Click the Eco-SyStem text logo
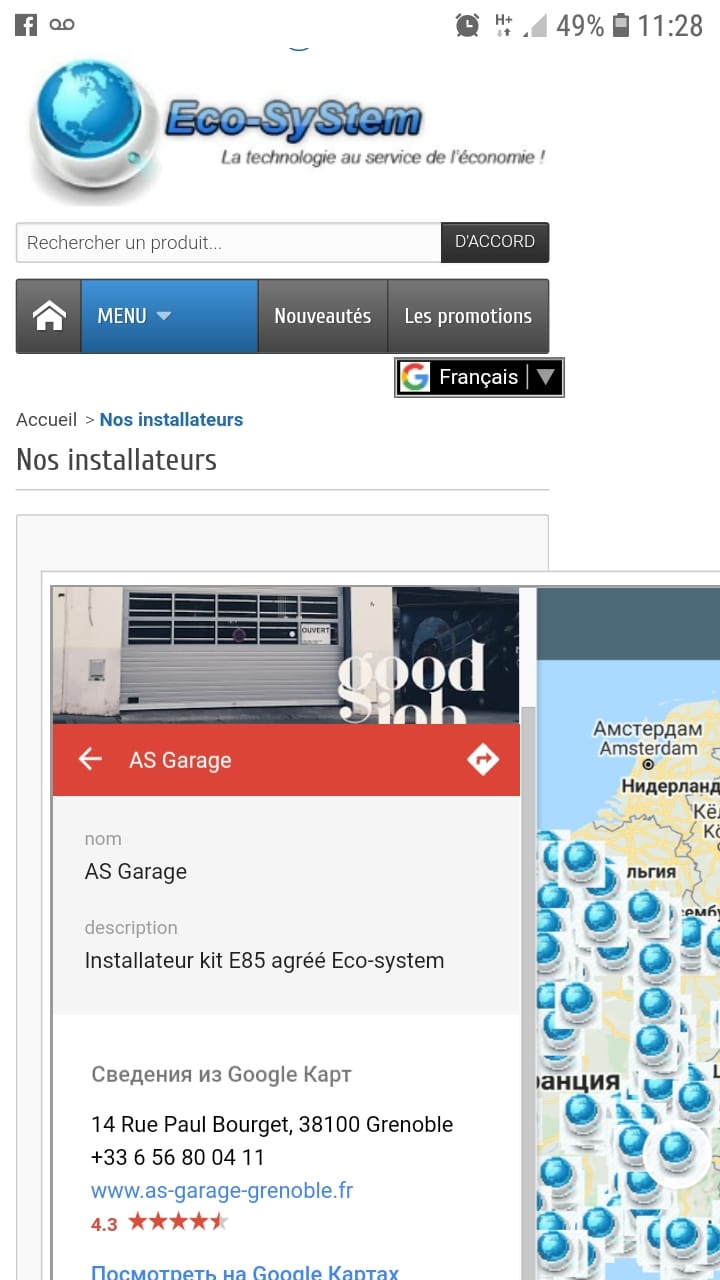 coord(293,120)
